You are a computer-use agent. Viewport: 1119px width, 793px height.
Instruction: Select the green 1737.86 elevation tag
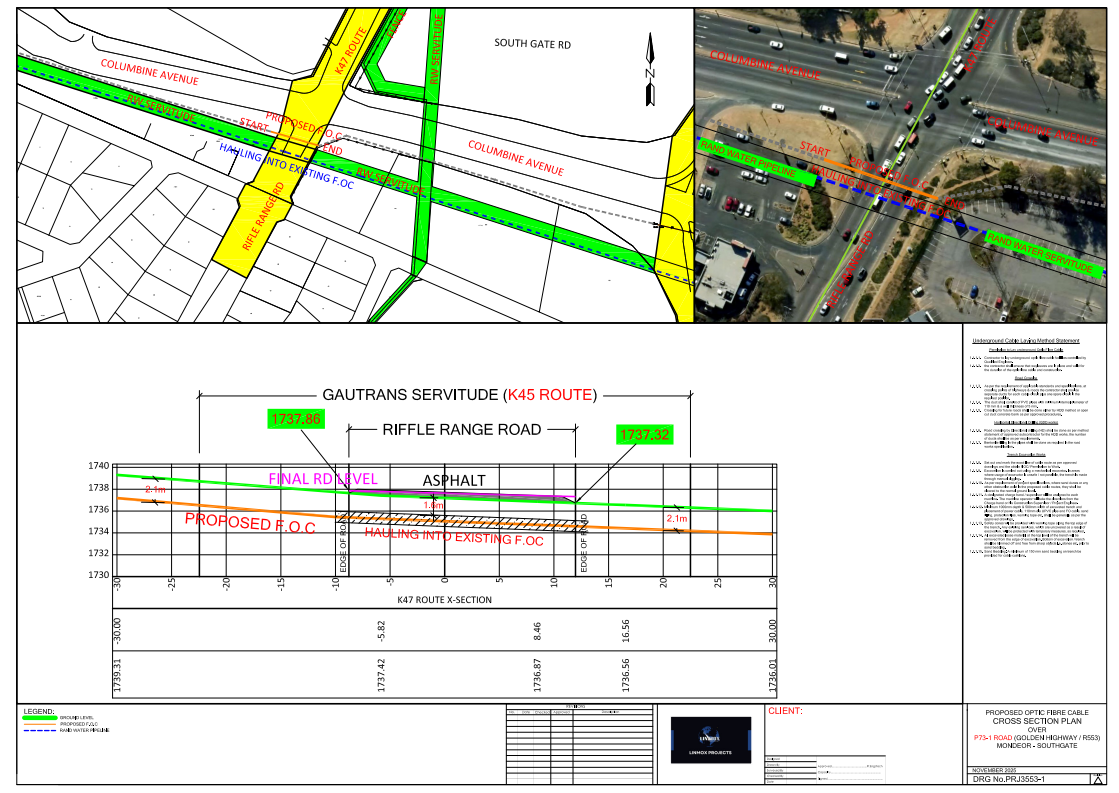(x=296, y=419)
